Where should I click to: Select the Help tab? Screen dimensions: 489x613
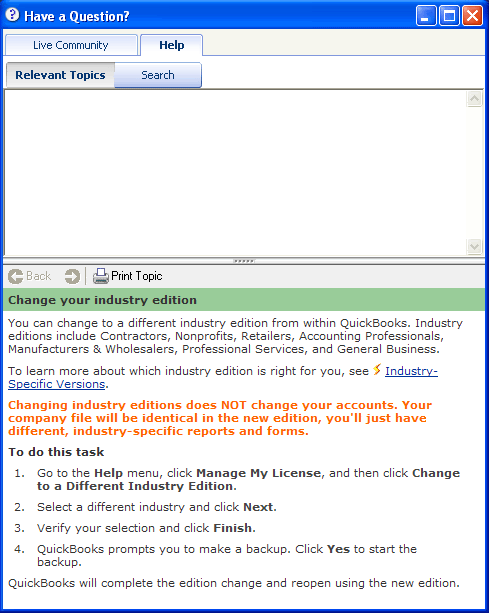pyautogui.click(x=172, y=45)
